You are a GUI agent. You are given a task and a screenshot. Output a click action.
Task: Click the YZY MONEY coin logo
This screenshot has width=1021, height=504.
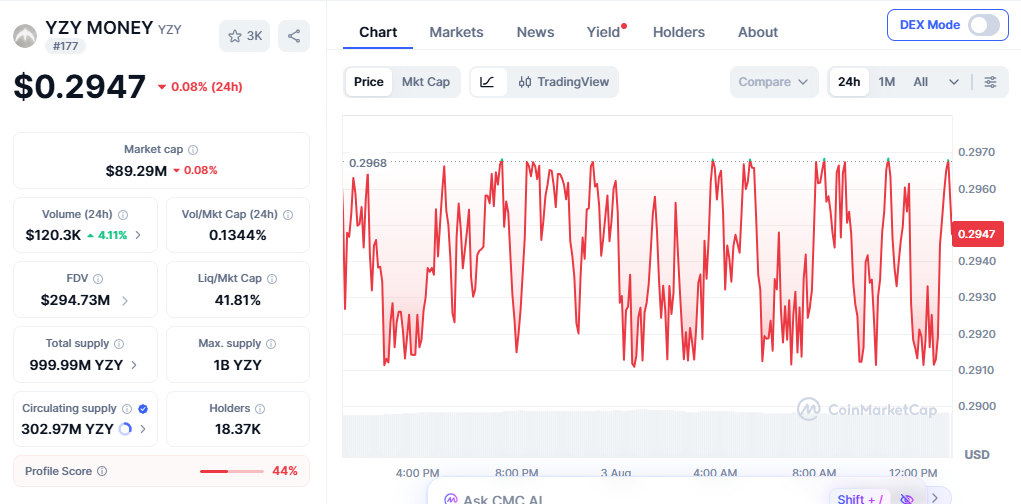coord(25,36)
